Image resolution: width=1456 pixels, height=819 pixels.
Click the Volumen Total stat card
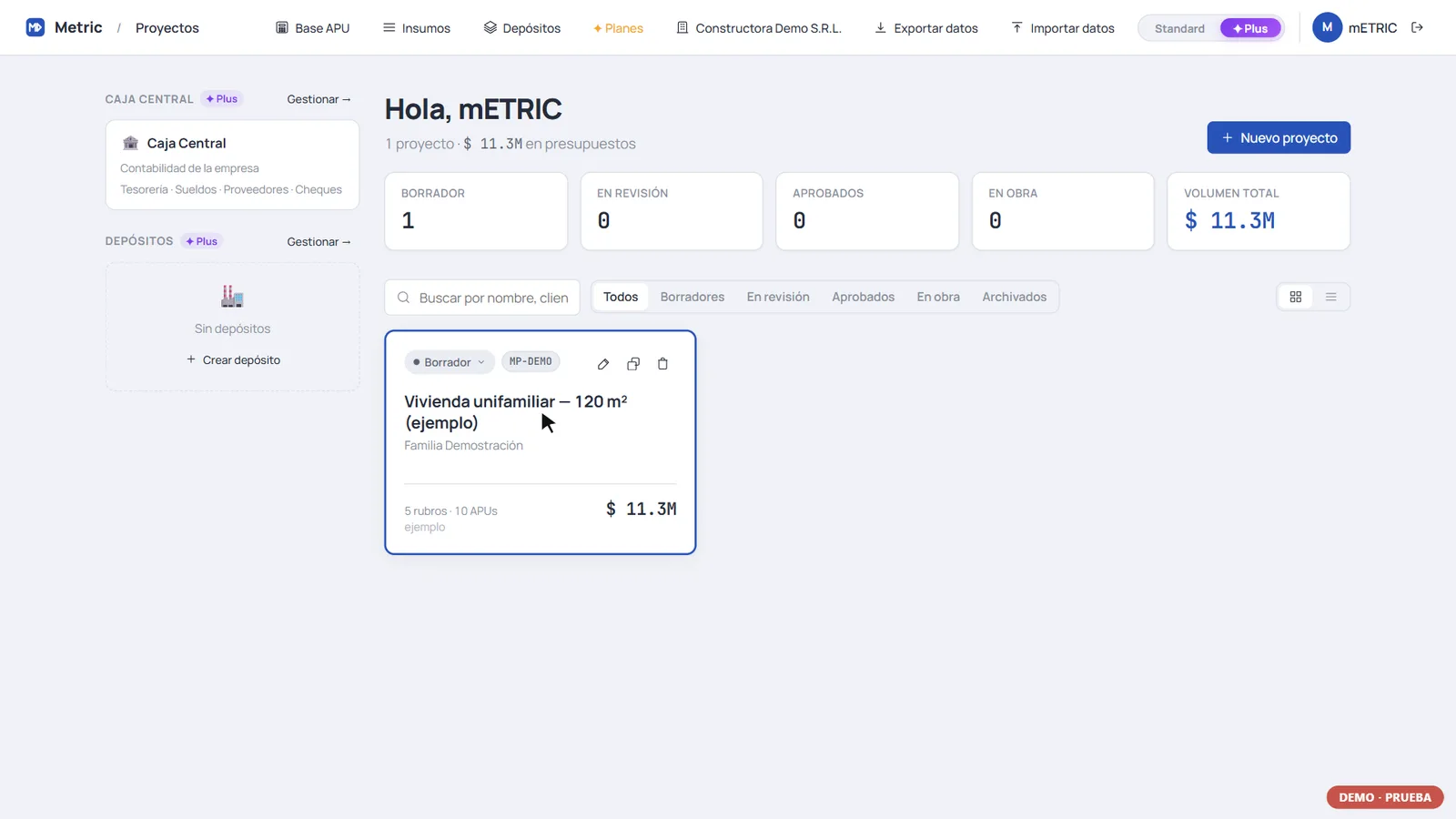click(1259, 211)
